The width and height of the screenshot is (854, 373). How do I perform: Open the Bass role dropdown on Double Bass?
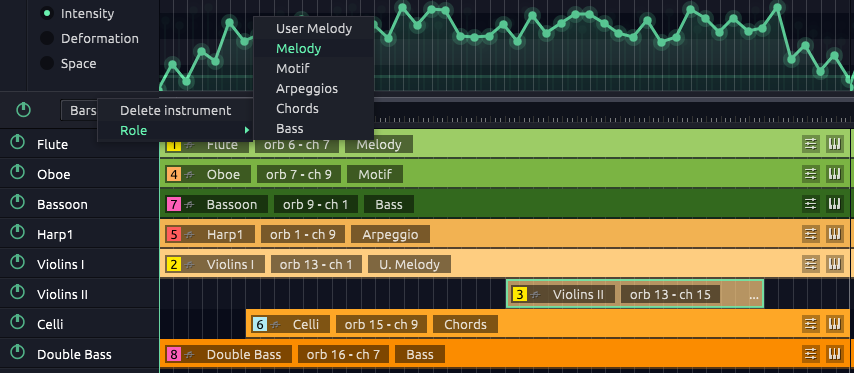[x=420, y=354]
